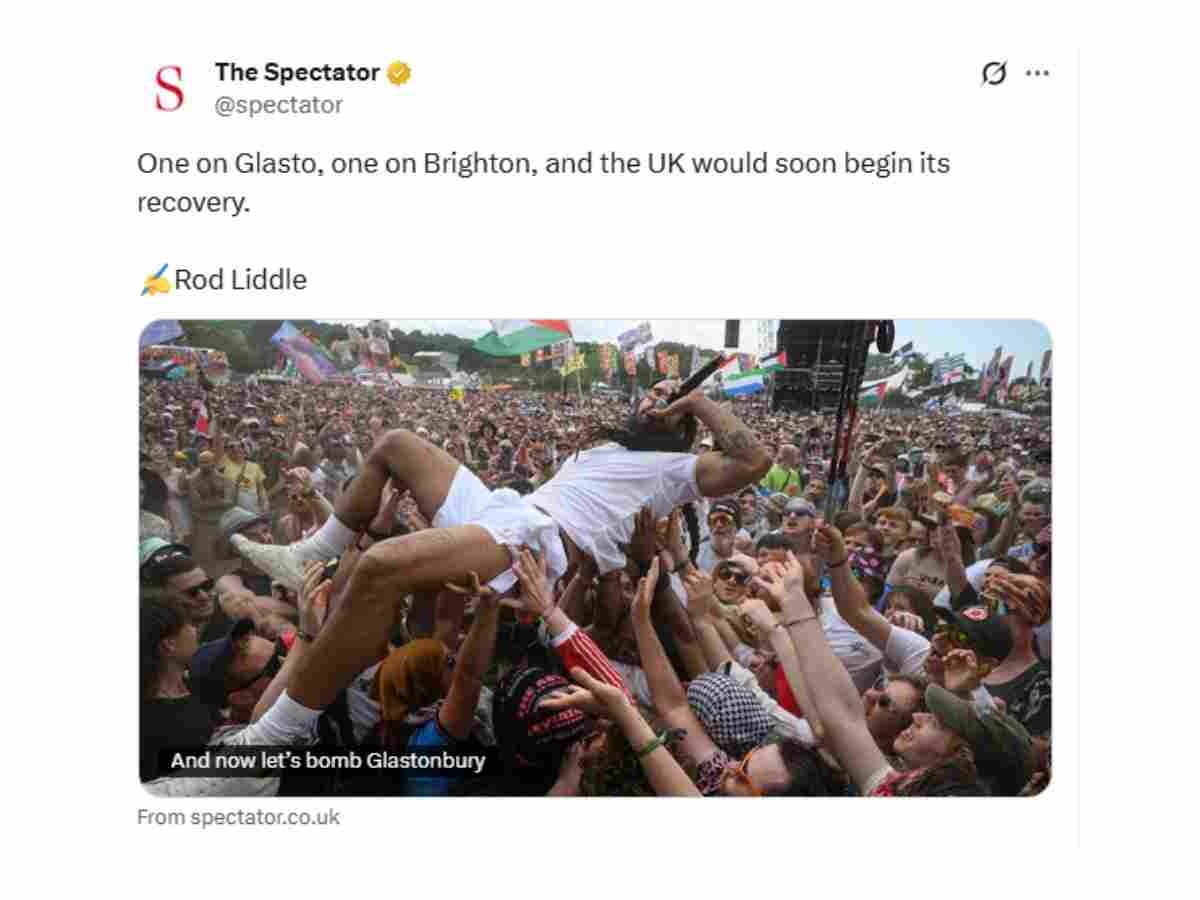Click the word 'recovery.' in the tweet

[193, 202]
